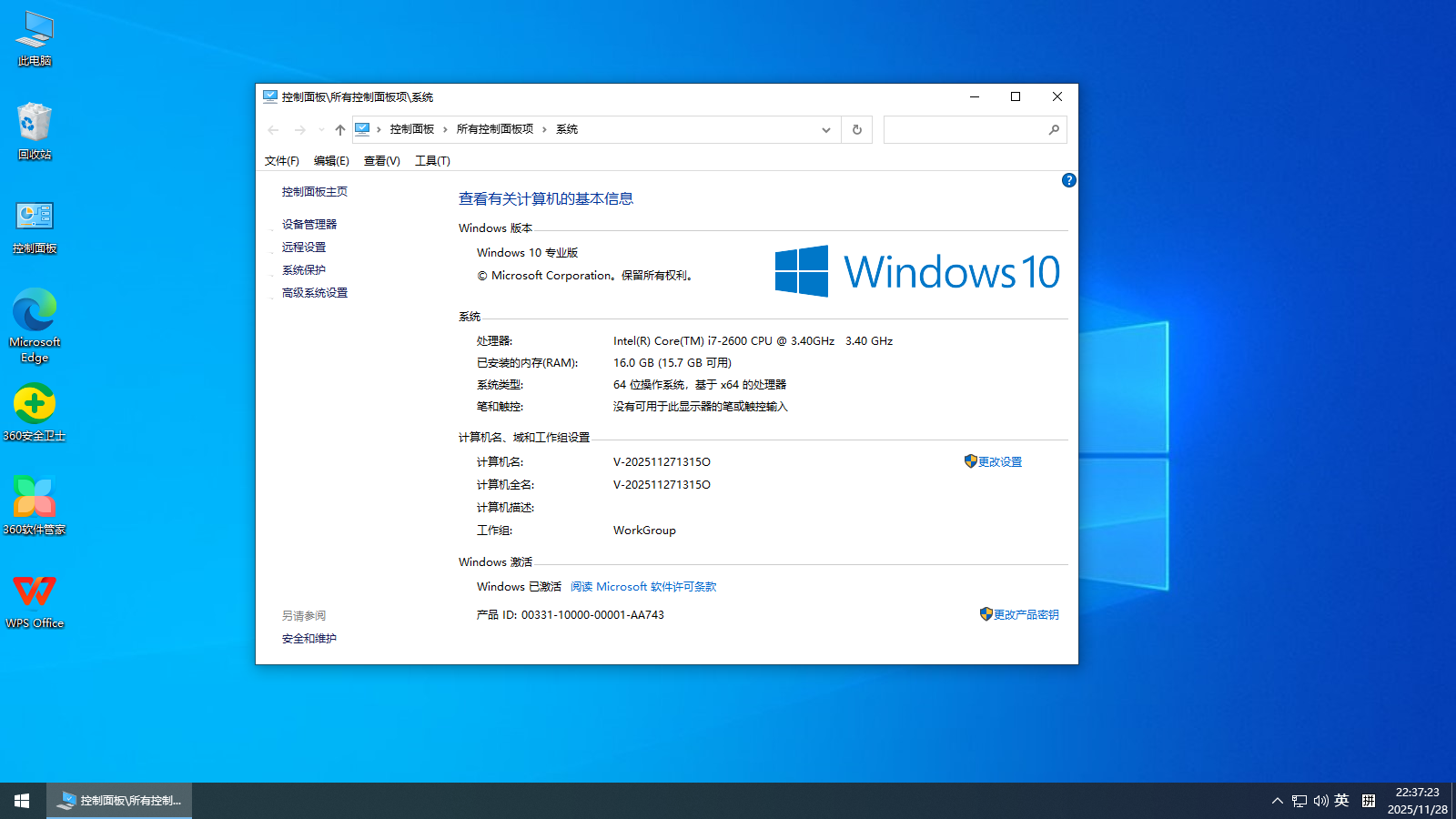Open 设备管理器 from the sidebar

[310, 223]
